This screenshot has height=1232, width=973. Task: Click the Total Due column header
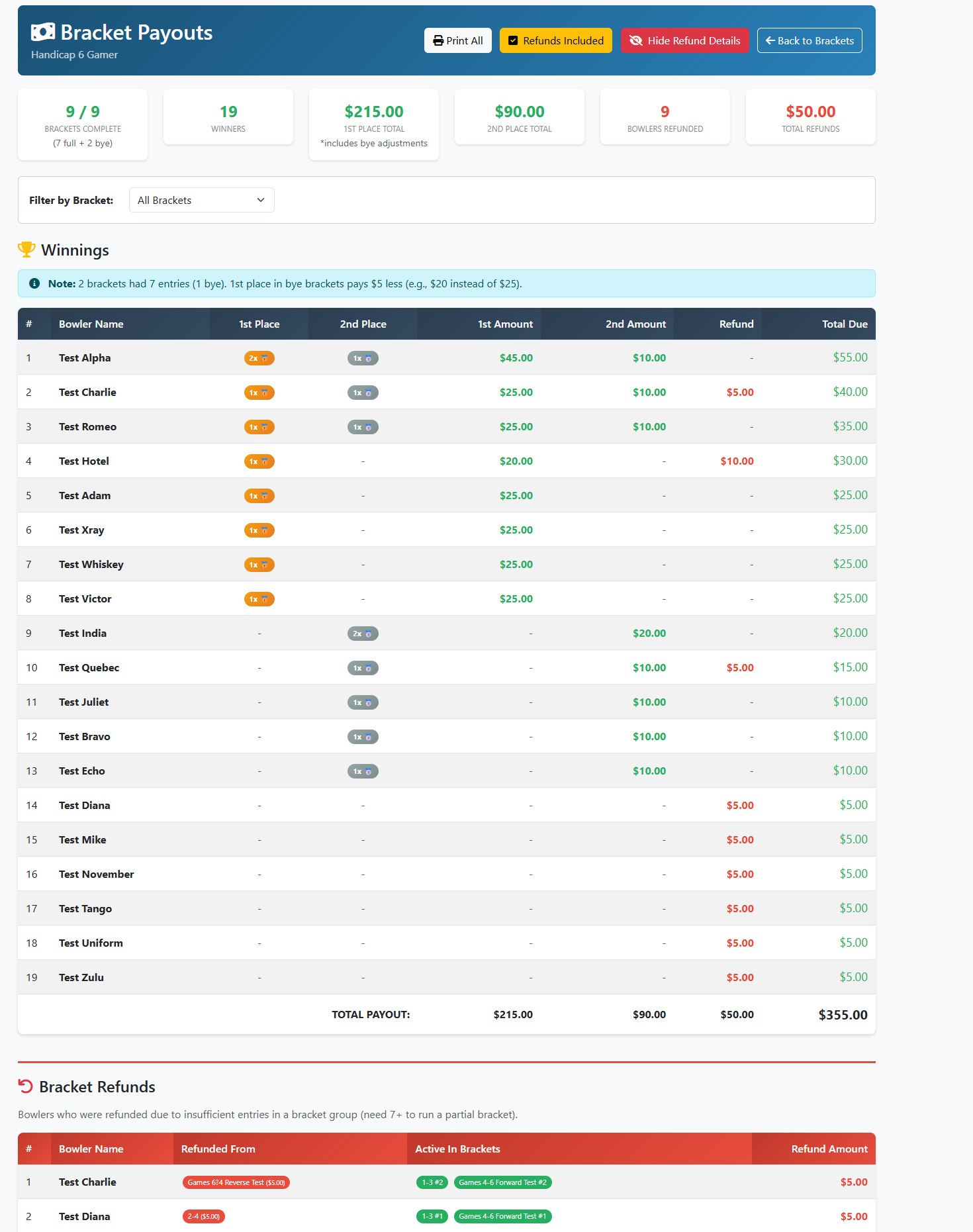pyautogui.click(x=844, y=324)
